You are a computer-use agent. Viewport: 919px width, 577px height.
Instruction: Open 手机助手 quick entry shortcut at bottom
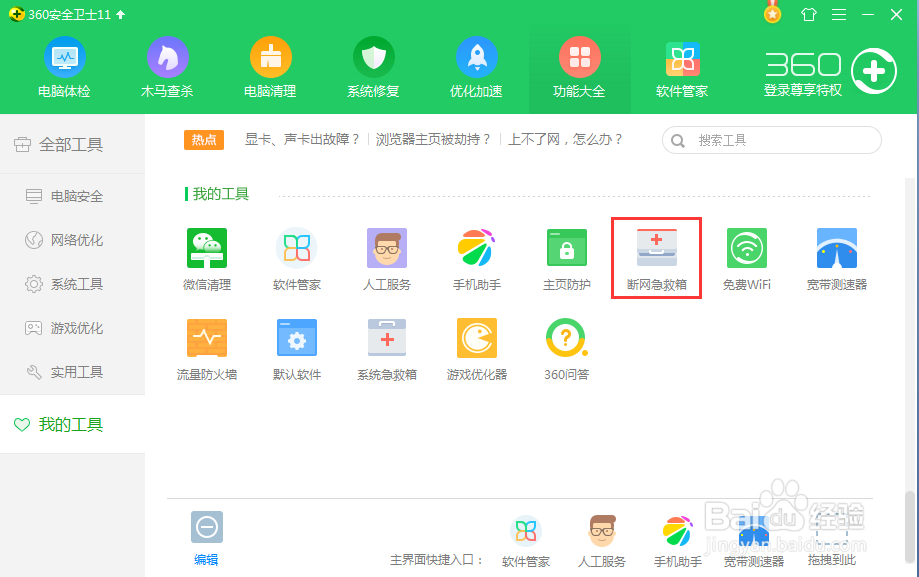tap(678, 542)
